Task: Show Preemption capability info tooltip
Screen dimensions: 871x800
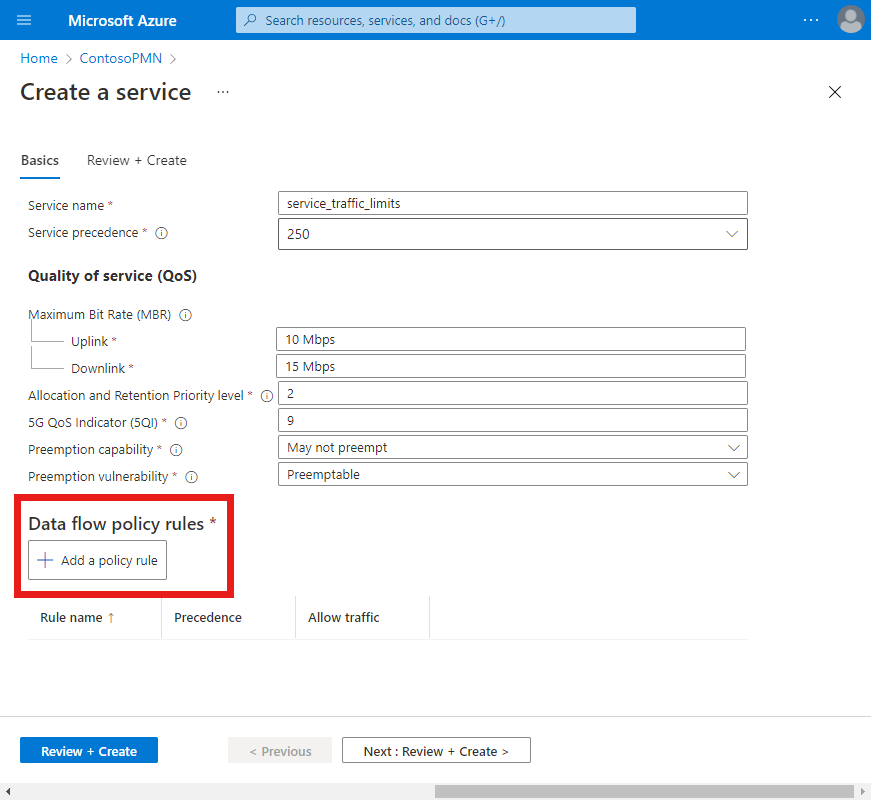Action: pyautogui.click(x=175, y=450)
